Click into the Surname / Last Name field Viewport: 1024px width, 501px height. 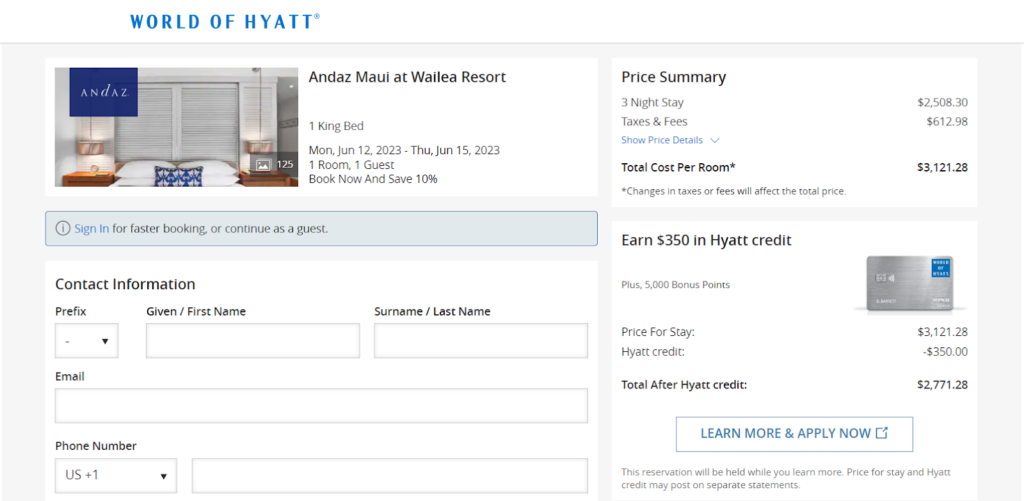click(480, 341)
